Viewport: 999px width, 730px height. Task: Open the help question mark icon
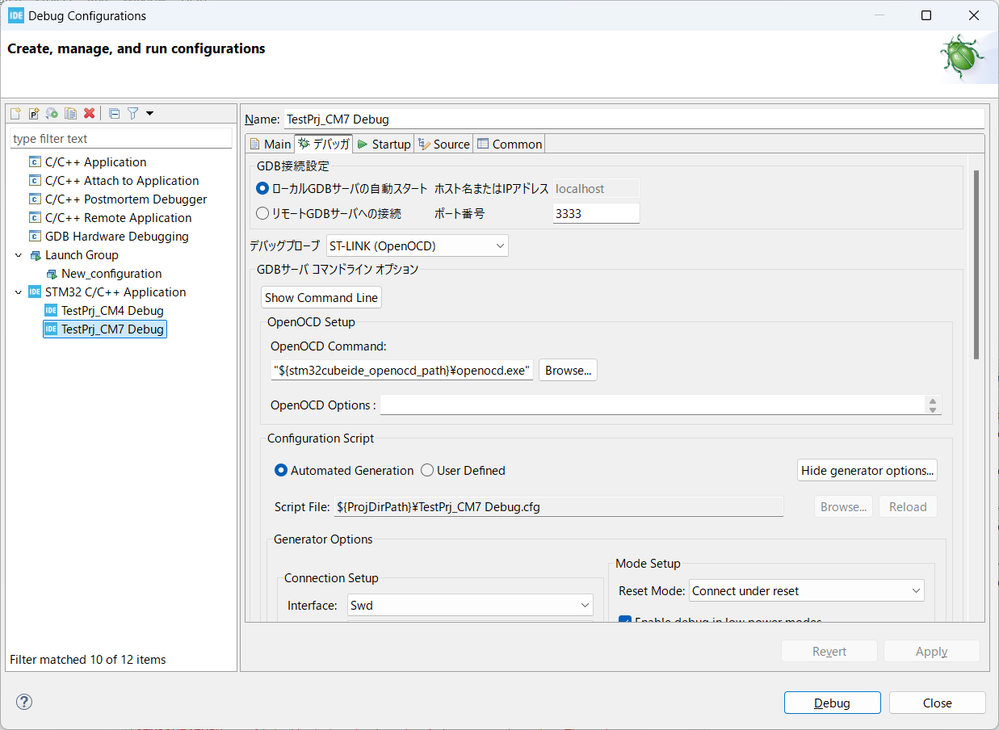click(25, 702)
